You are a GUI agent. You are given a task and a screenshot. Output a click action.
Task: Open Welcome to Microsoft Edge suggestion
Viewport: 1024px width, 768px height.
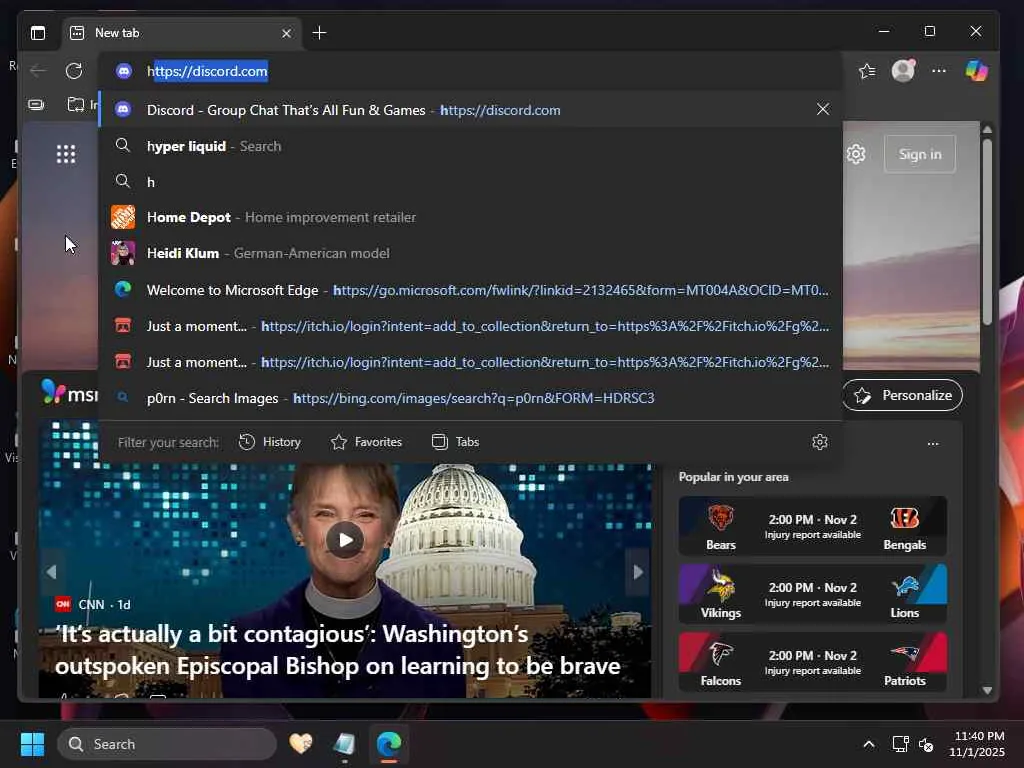click(470, 290)
